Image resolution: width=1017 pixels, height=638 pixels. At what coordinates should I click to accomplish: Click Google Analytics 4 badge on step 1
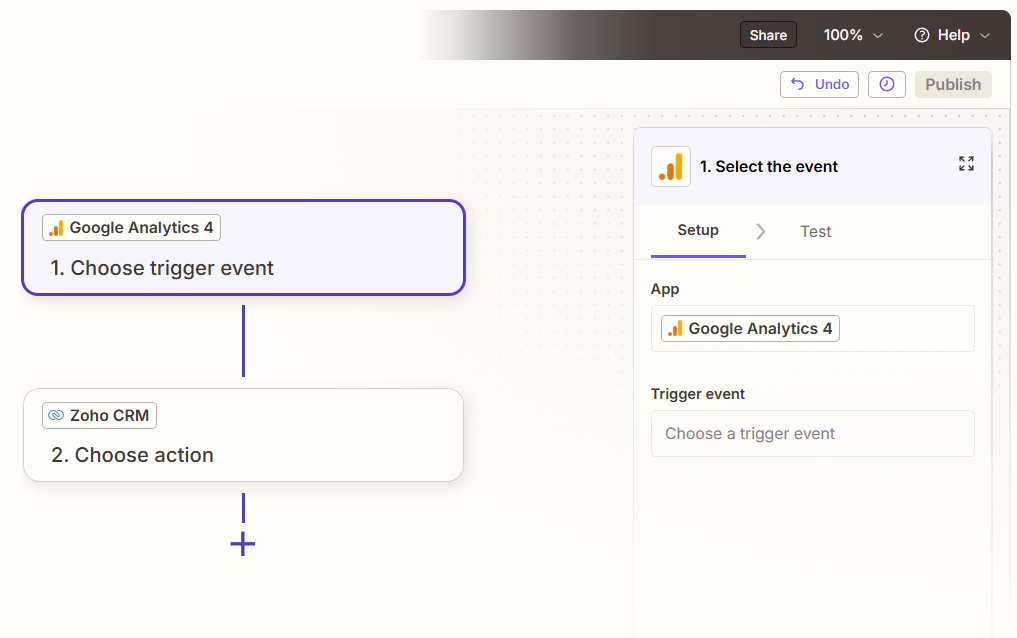[x=132, y=228]
